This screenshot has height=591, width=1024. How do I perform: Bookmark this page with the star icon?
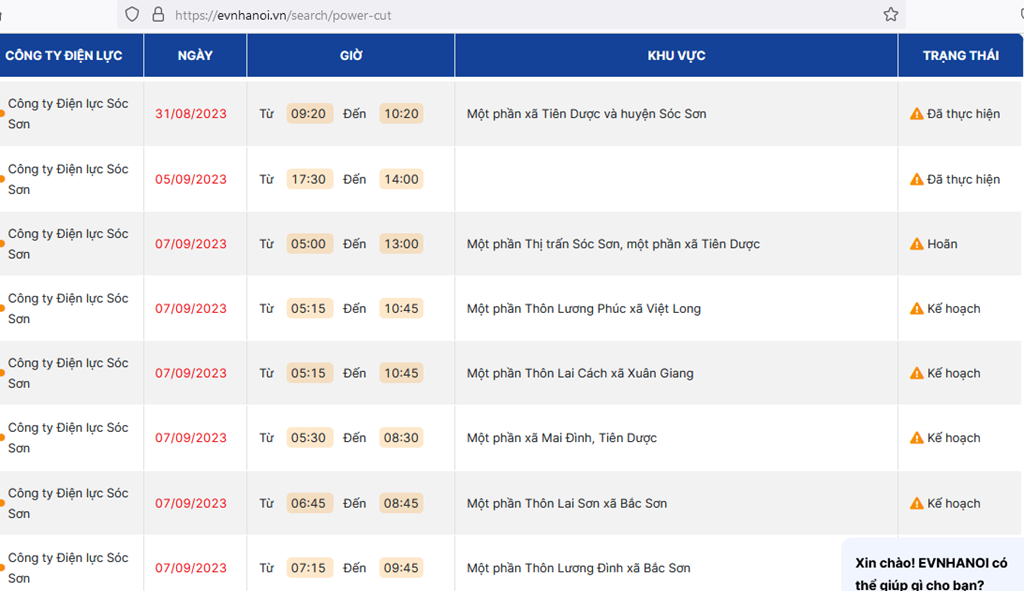(x=891, y=14)
